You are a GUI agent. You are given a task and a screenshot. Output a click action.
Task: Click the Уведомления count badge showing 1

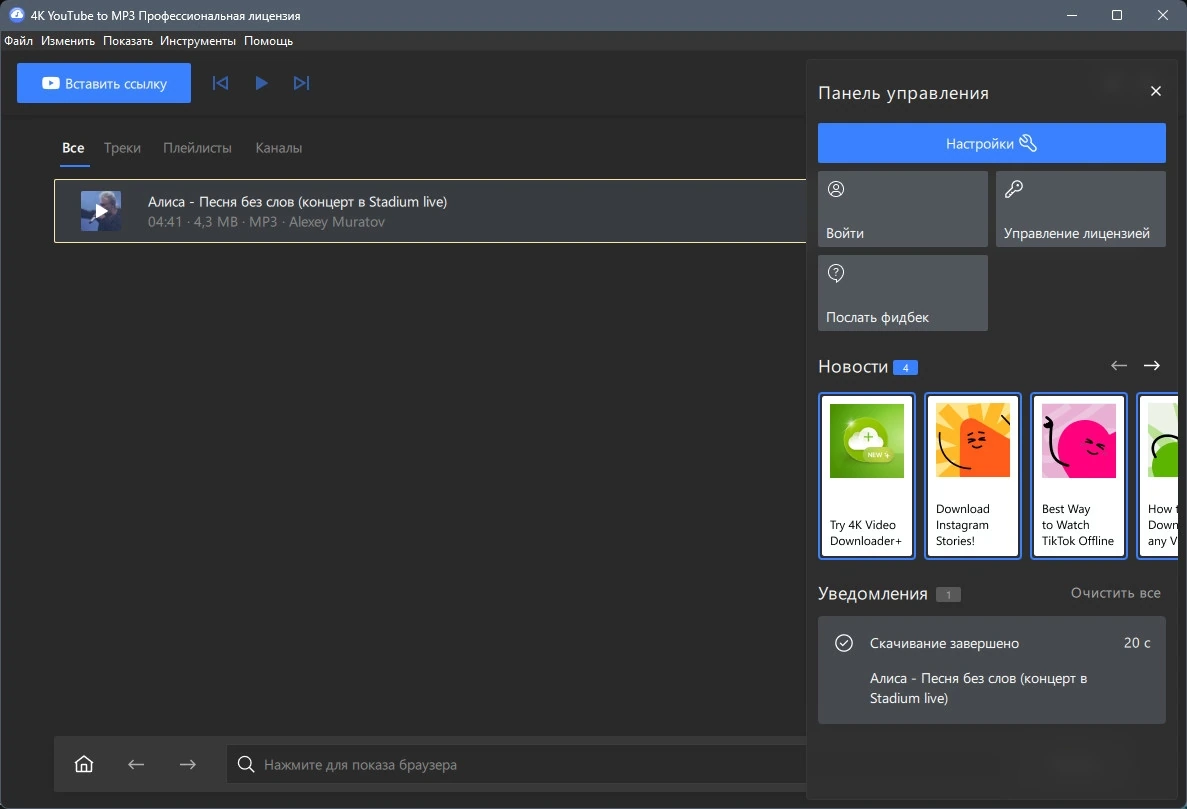(x=948, y=595)
